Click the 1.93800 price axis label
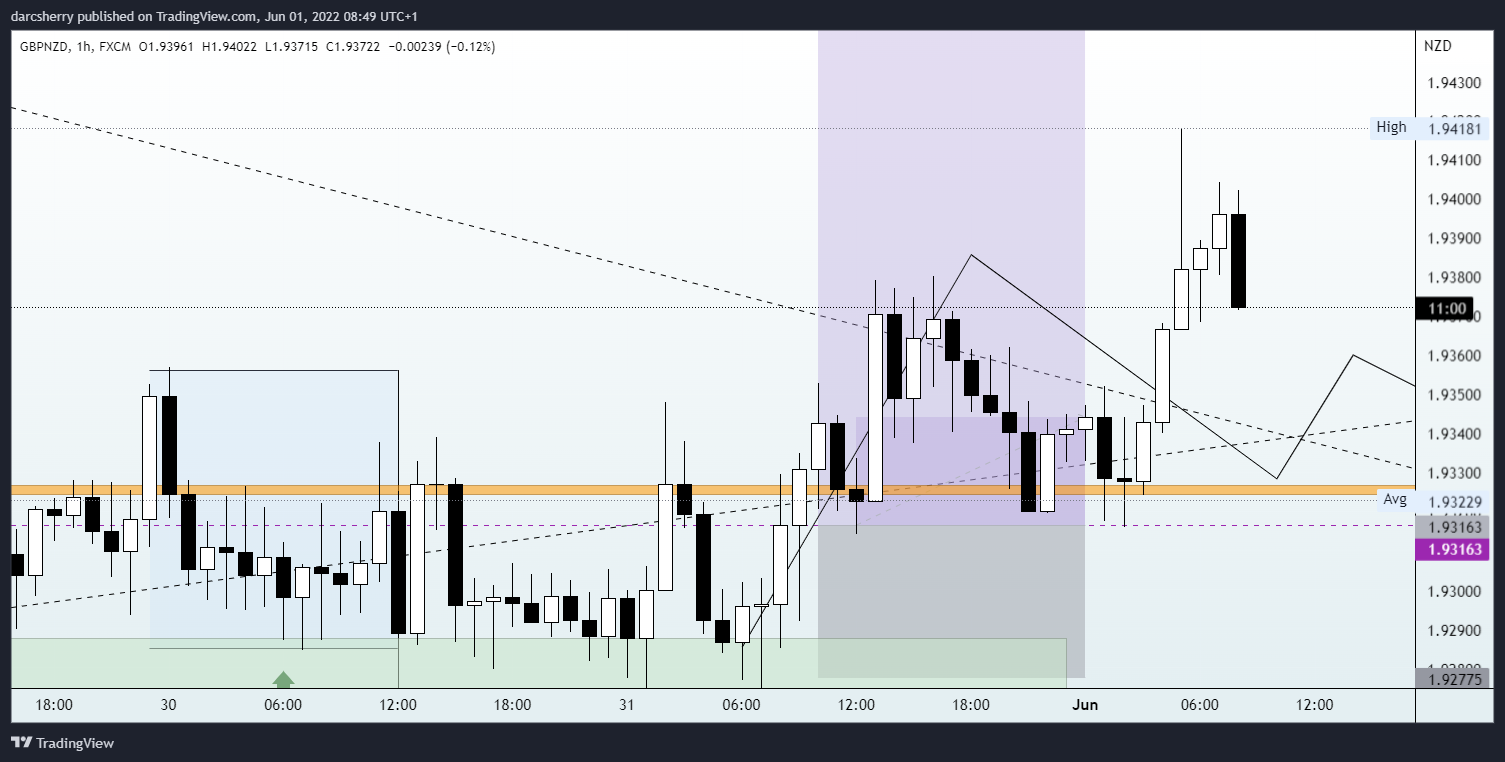 coord(1455,278)
